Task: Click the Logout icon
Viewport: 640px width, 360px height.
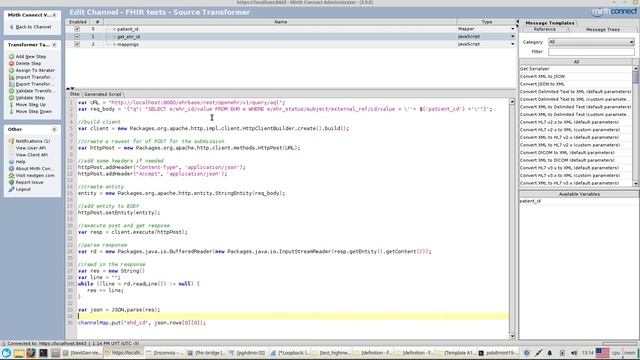Action: [11, 189]
